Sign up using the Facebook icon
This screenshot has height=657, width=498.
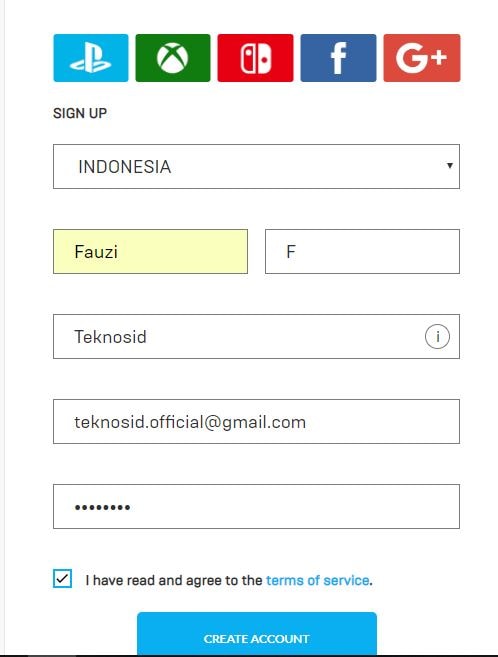coord(338,58)
